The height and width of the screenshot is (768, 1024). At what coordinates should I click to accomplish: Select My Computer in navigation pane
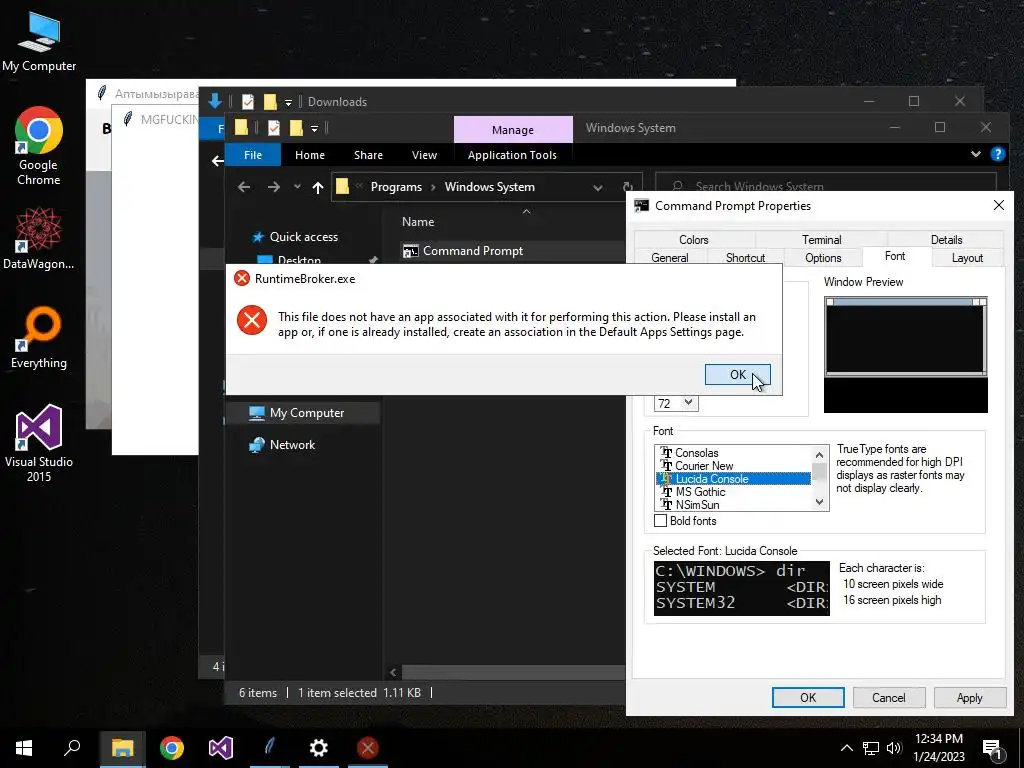pos(307,413)
